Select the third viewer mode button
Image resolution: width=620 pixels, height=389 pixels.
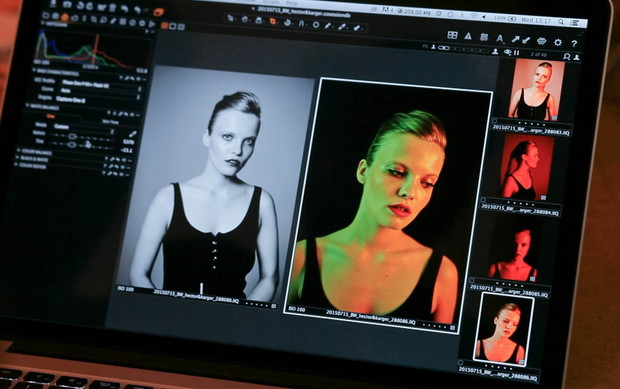click(x=181, y=27)
